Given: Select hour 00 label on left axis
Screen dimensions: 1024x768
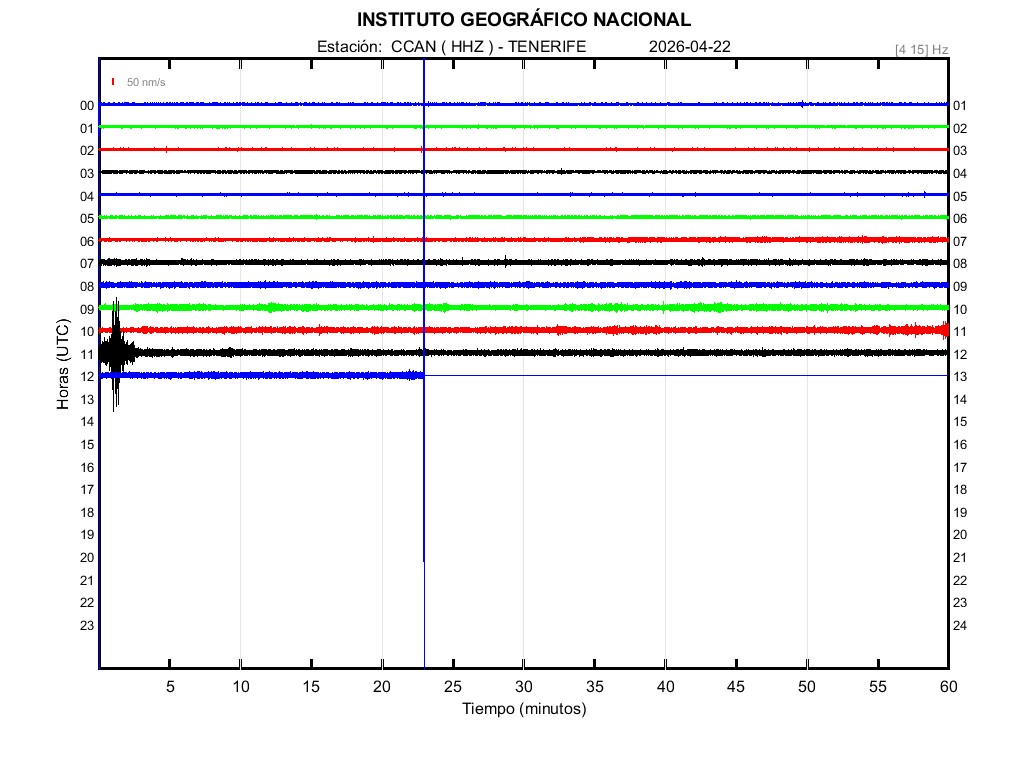Looking at the screenshot, I should pyautogui.click(x=87, y=105).
